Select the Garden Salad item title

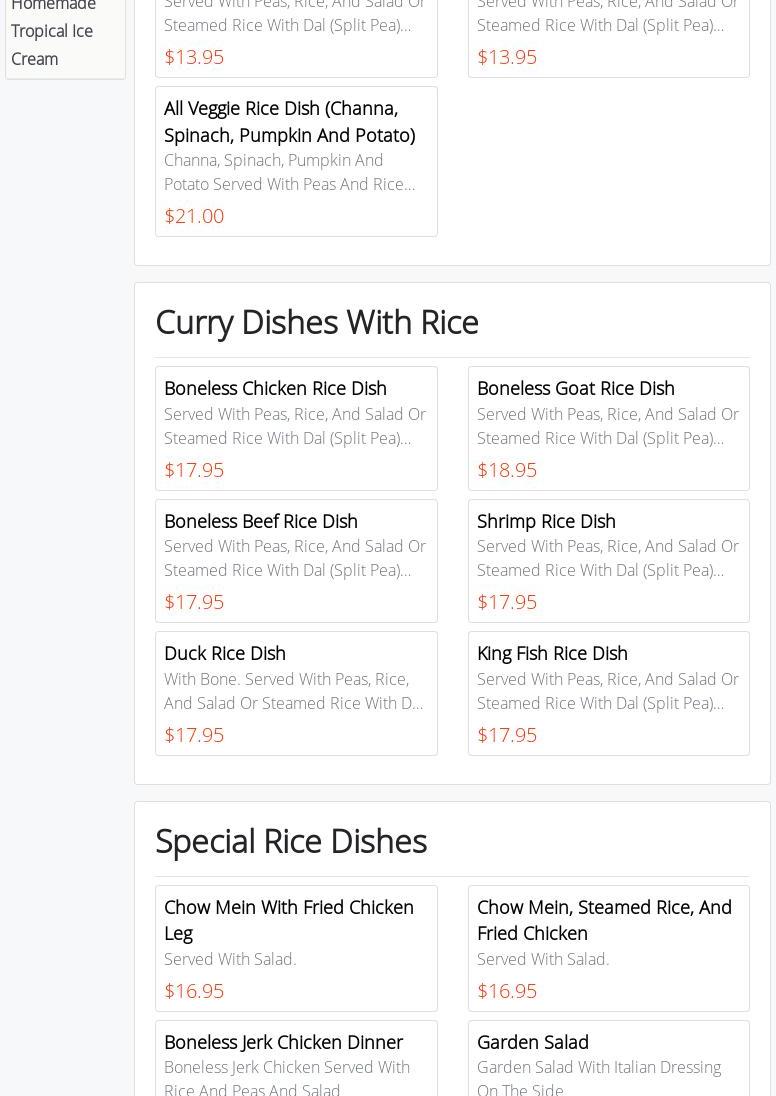[532, 1042]
